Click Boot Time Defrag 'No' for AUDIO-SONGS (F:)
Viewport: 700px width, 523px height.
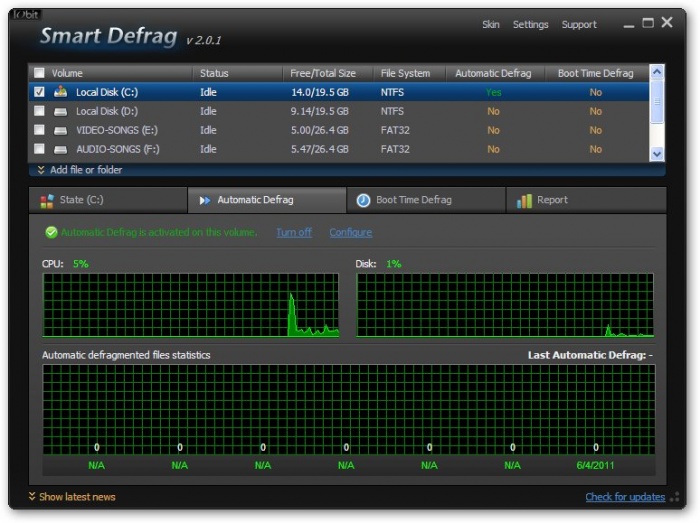click(596, 149)
